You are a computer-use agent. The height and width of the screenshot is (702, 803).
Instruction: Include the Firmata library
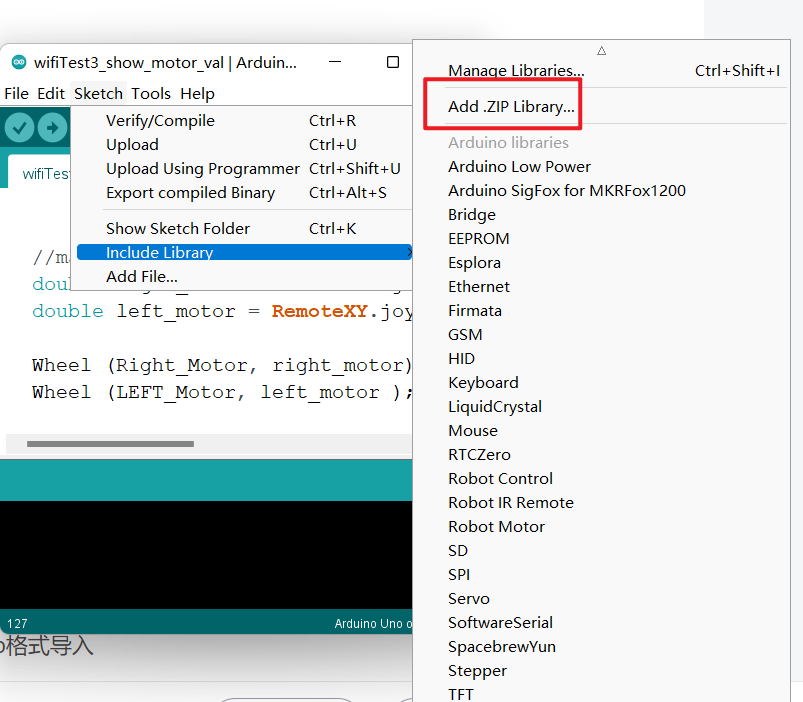pos(602,311)
